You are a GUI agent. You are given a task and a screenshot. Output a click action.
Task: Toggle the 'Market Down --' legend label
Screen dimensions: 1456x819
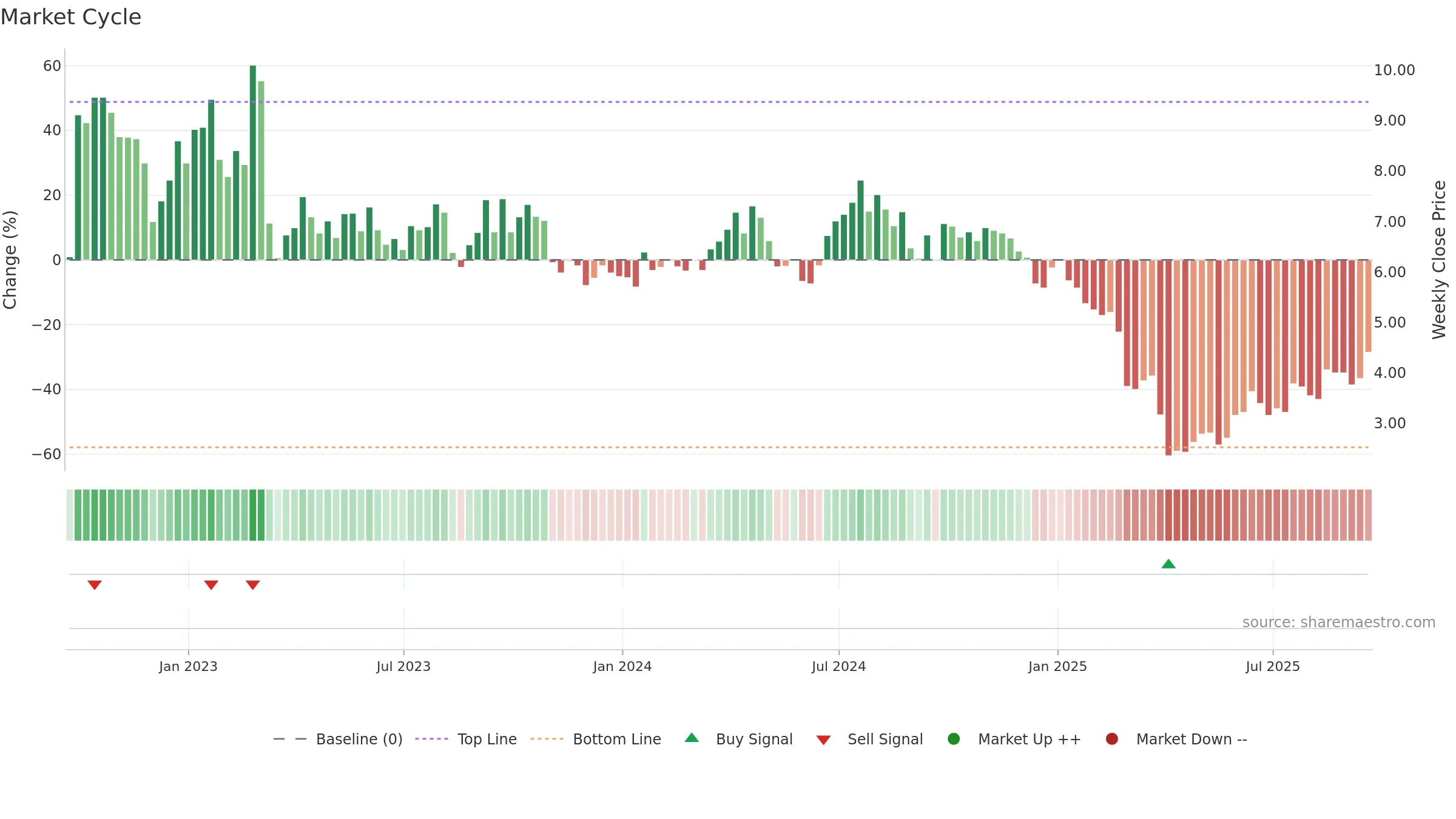pos(1191,740)
